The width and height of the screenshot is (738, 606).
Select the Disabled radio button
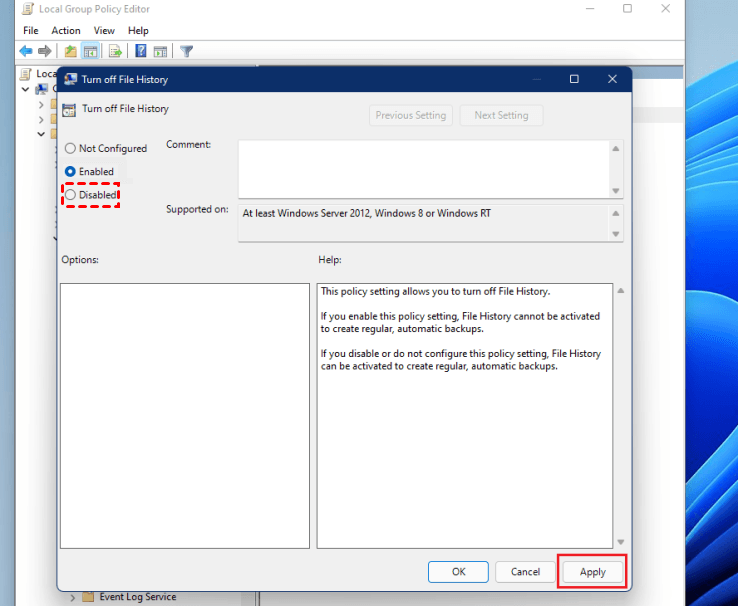pos(70,195)
